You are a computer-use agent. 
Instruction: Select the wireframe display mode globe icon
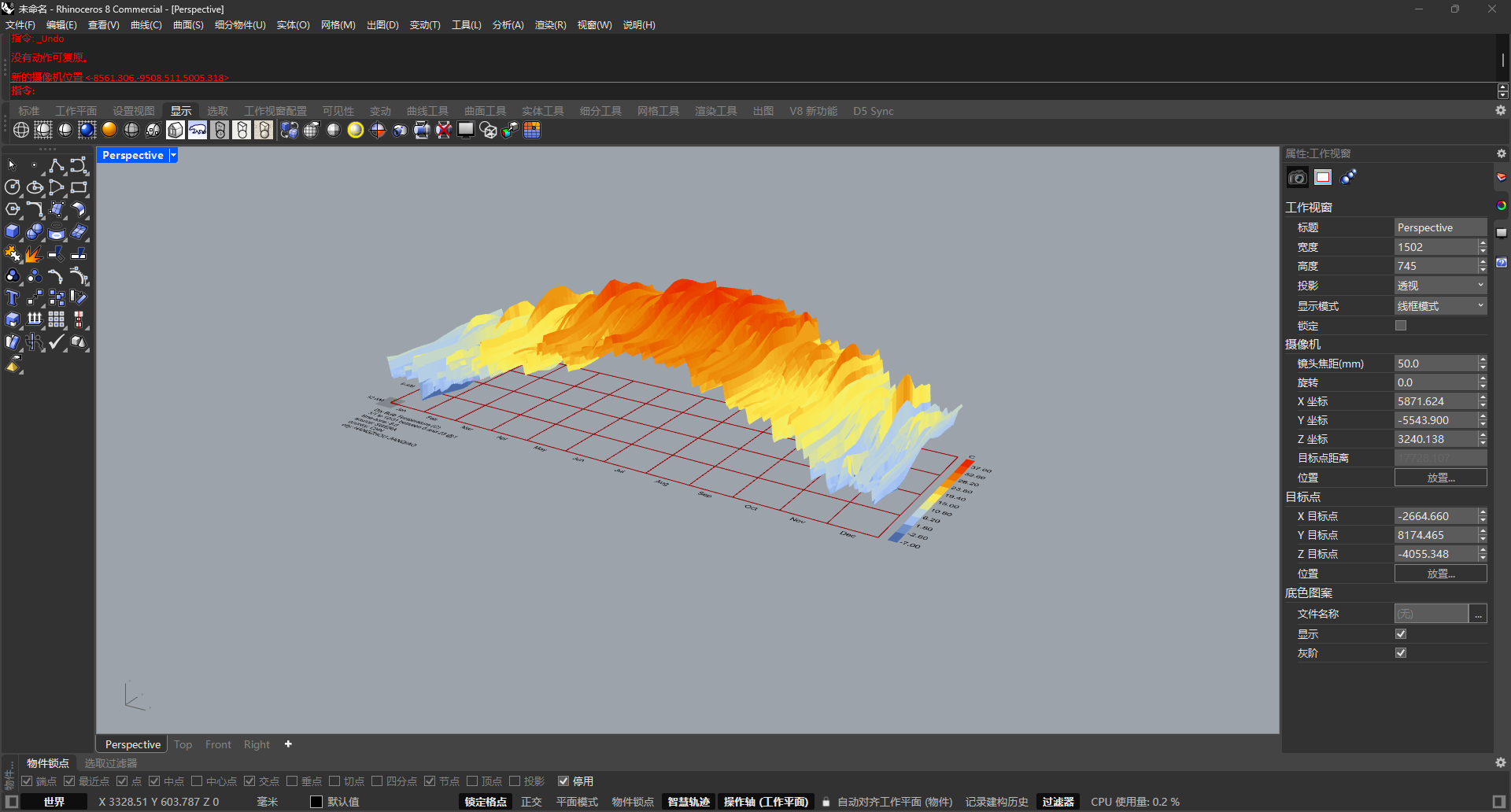point(21,130)
